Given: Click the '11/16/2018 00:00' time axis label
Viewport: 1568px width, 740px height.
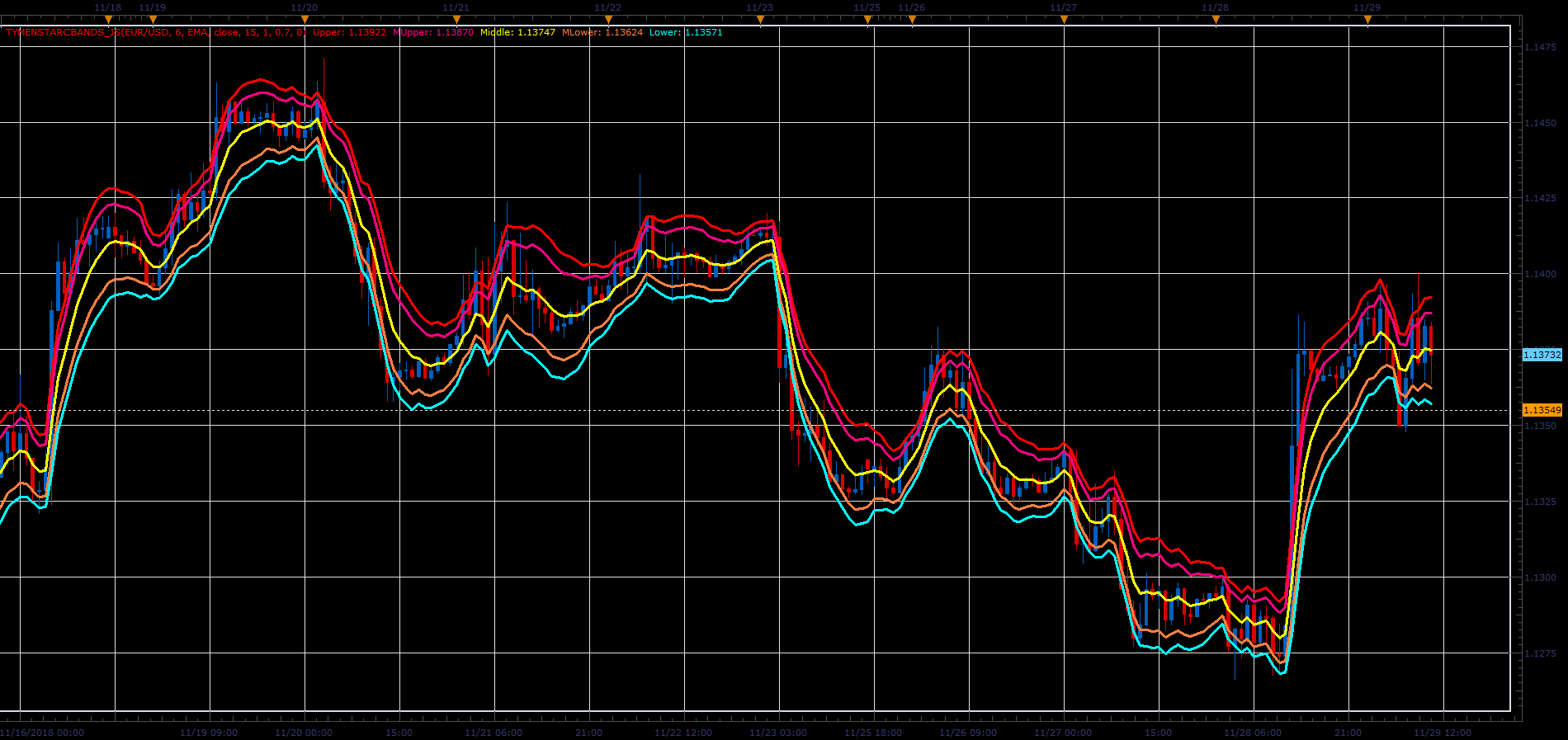Looking at the screenshot, I should point(42,733).
